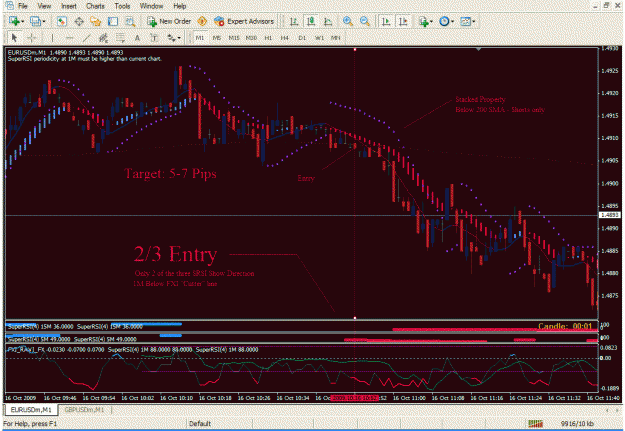Switch to the MN timeframe

[x=336, y=38]
